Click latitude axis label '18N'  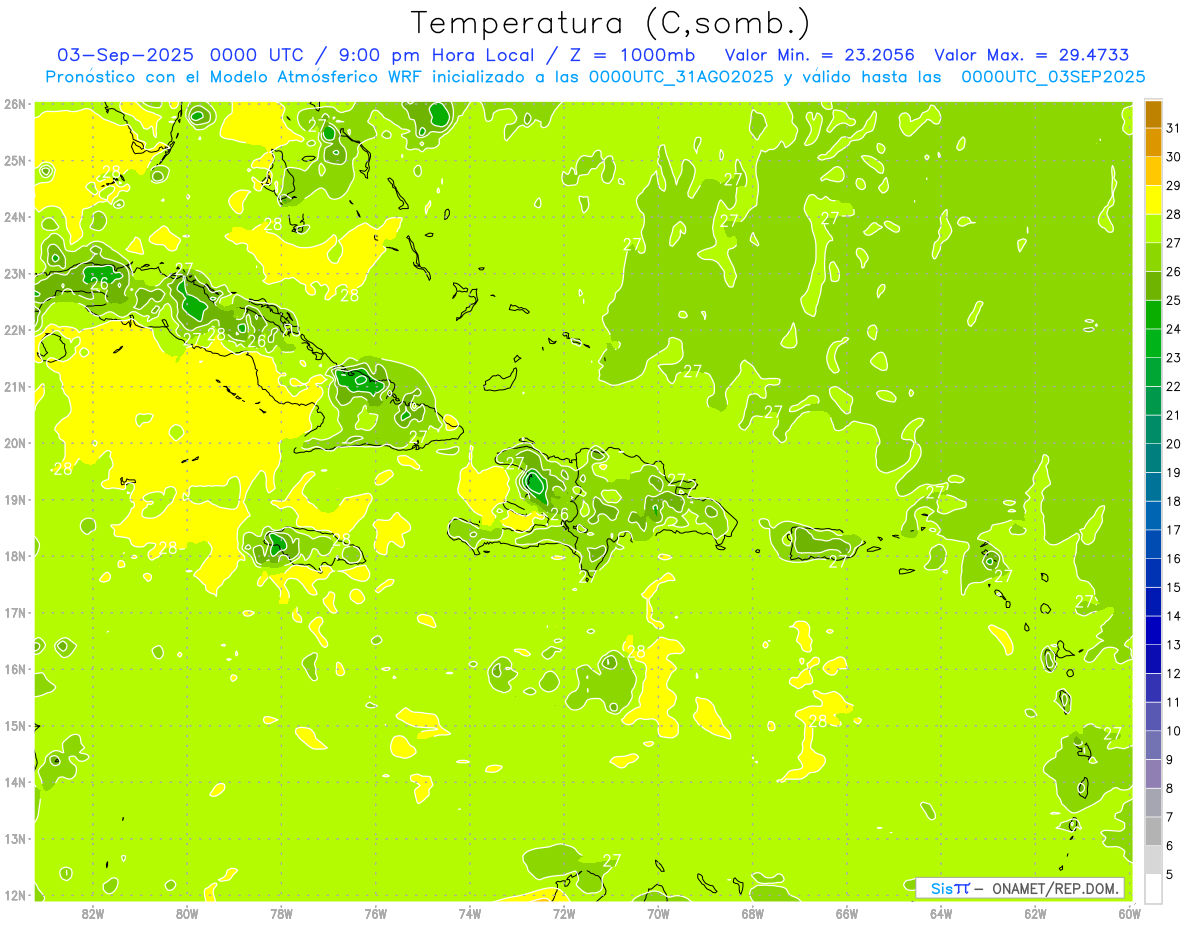pos(15,556)
